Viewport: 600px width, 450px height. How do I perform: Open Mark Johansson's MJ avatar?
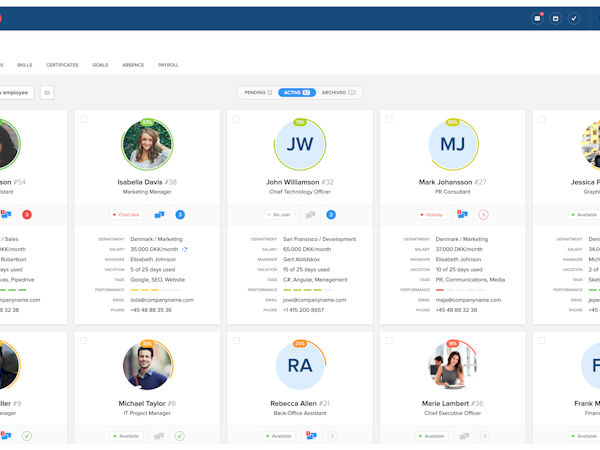[x=453, y=145]
